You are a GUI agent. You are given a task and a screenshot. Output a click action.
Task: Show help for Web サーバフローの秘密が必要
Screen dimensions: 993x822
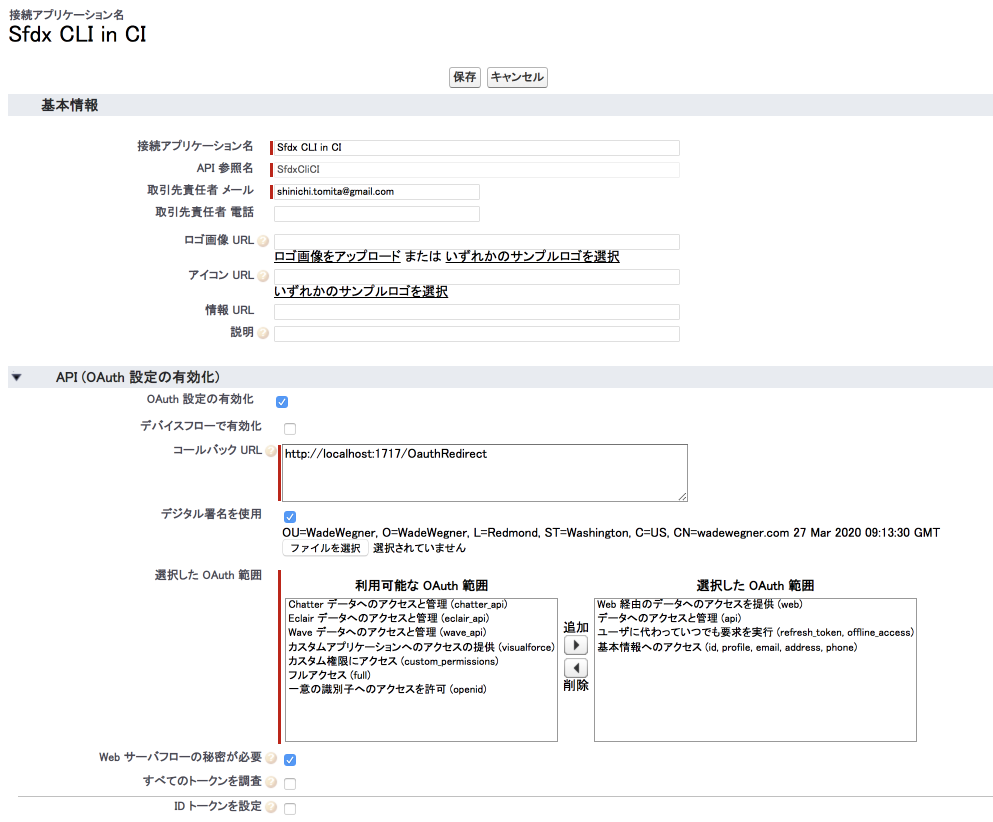click(271, 758)
